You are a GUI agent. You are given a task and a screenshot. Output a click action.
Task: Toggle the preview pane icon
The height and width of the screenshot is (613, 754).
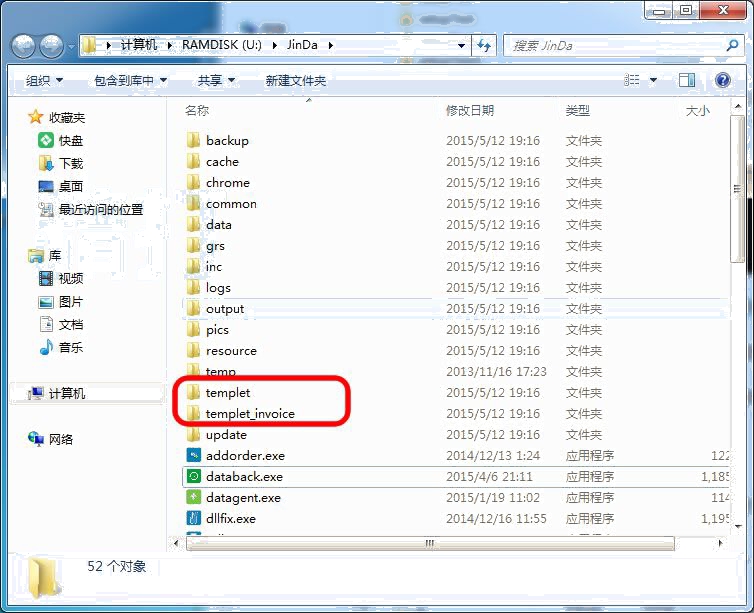[x=687, y=81]
